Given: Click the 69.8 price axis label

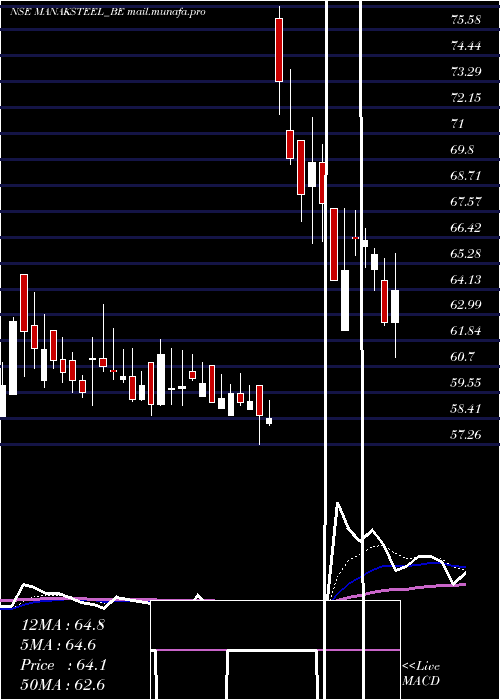Looking at the screenshot, I should (462, 150).
